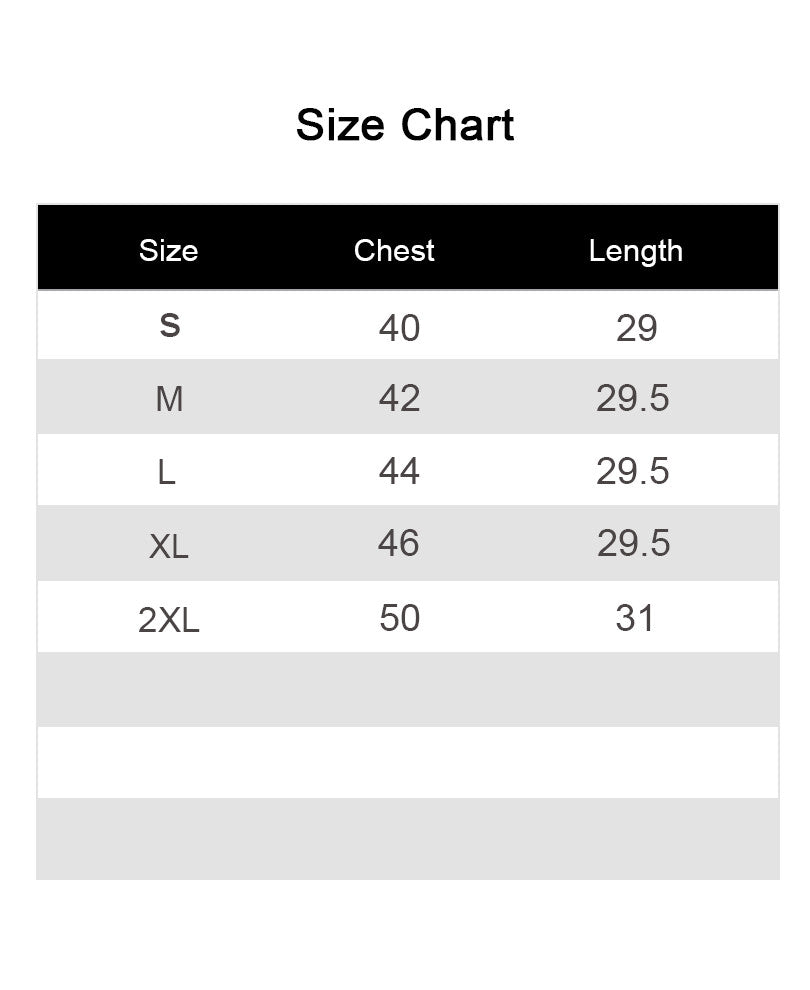Click the M size cell
The width and height of the screenshot is (810, 990).
(x=169, y=399)
